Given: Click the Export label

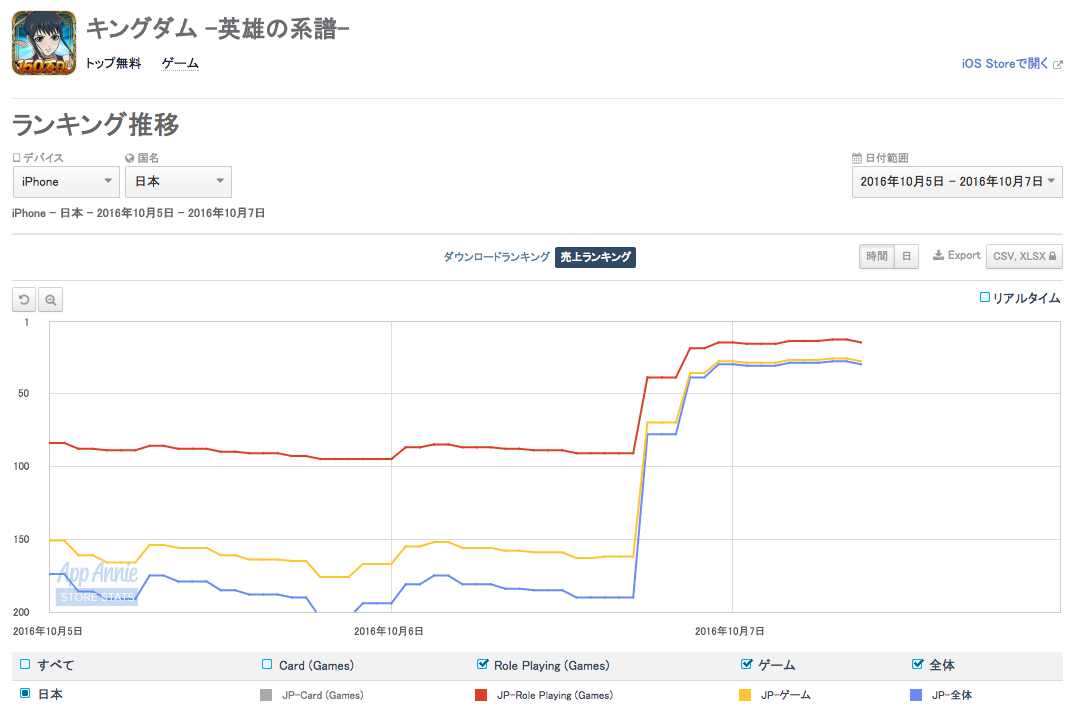Looking at the screenshot, I should [964, 256].
